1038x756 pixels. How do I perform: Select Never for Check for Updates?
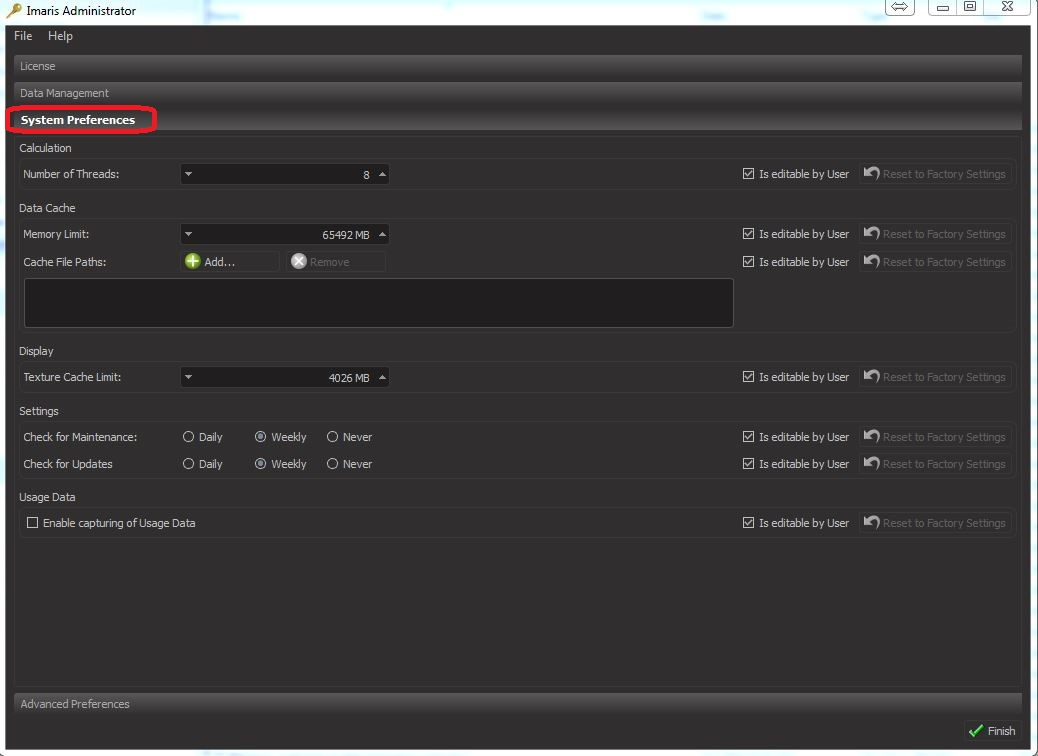coord(332,464)
